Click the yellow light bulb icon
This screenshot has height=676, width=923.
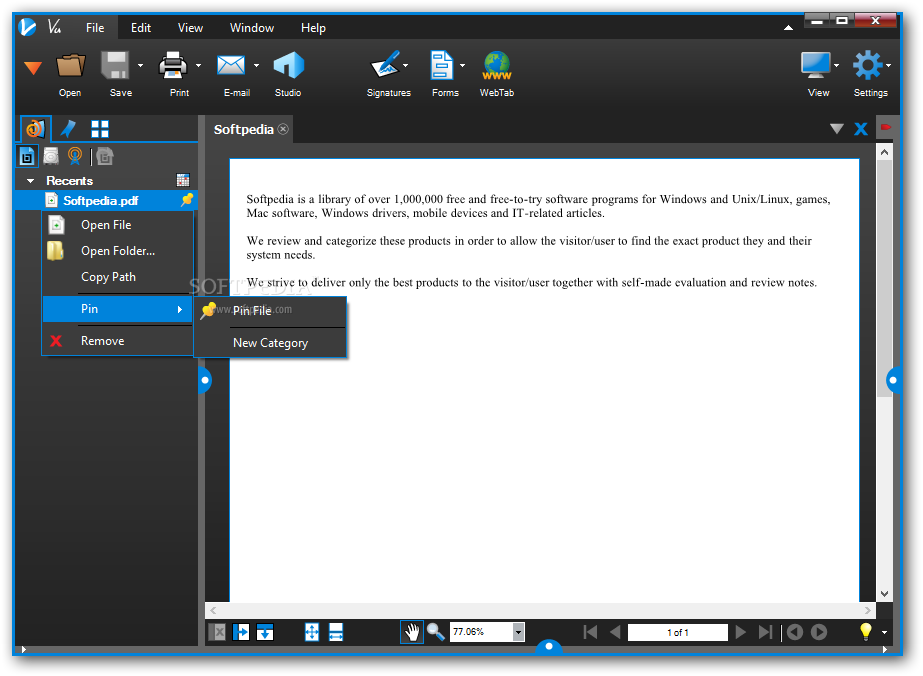point(865,632)
